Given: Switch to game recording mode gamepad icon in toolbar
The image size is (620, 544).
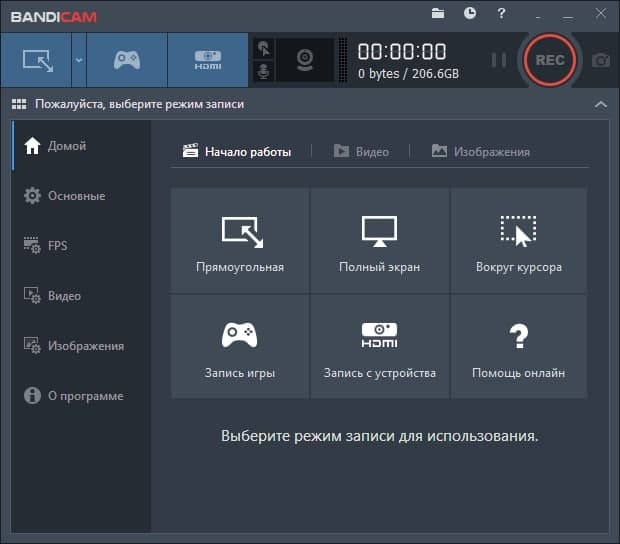Looking at the screenshot, I should point(127,60).
